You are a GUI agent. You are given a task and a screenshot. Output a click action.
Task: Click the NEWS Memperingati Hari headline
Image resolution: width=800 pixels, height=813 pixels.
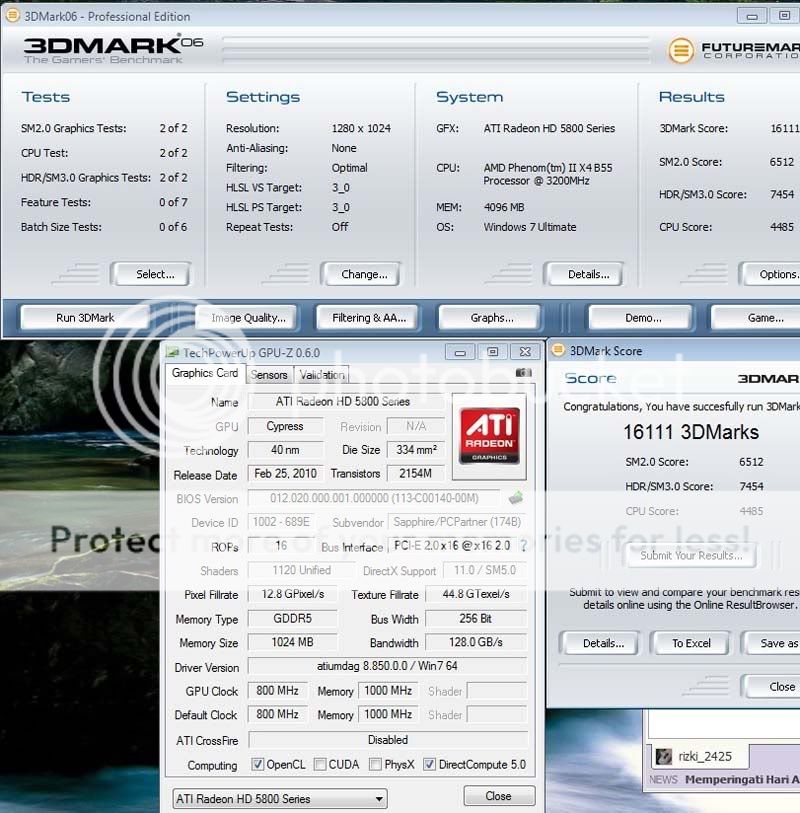[724, 779]
